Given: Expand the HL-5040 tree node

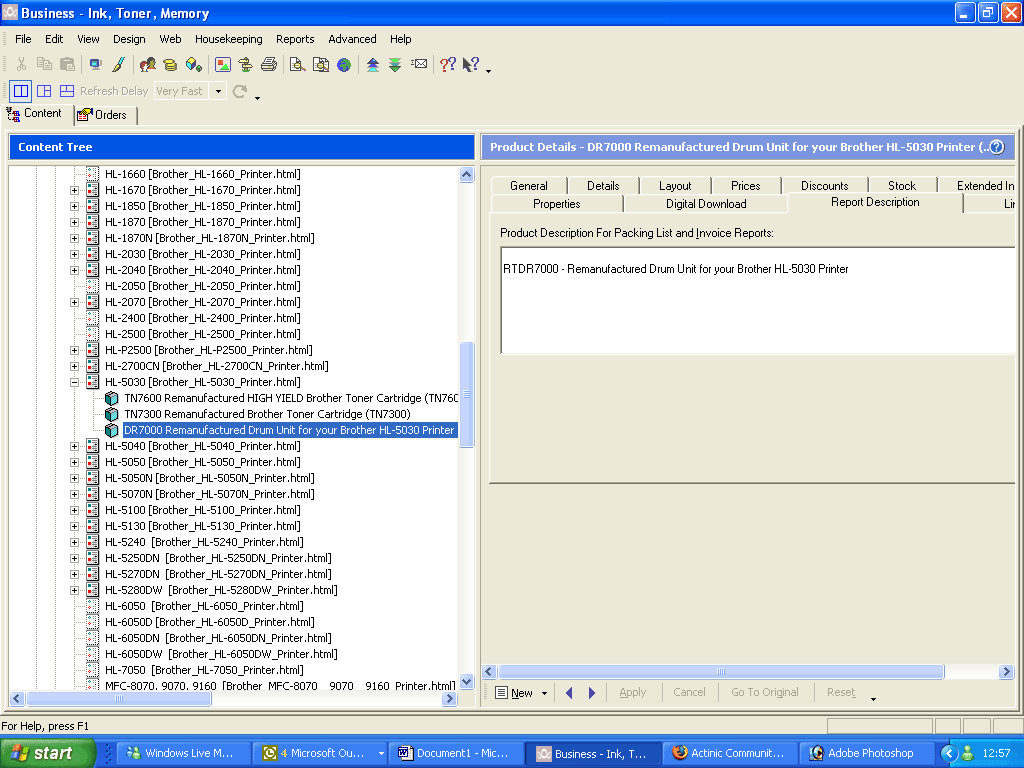Looking at the screenshot, I should 74,446.
